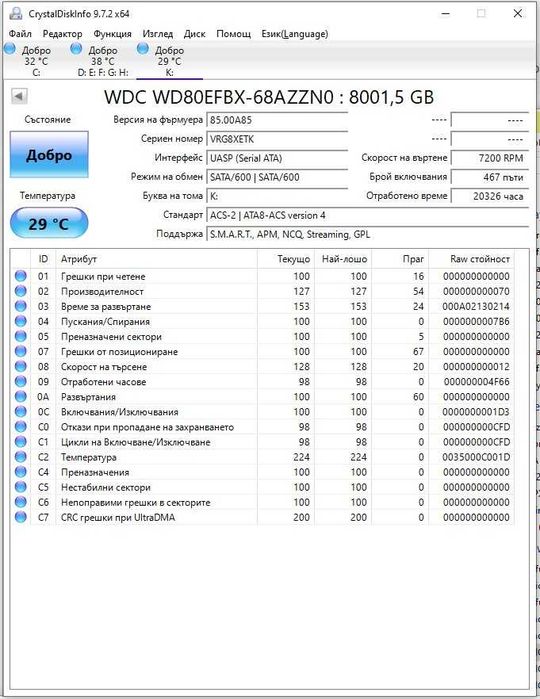Click status orb for C2 Температура

(21, 457)
